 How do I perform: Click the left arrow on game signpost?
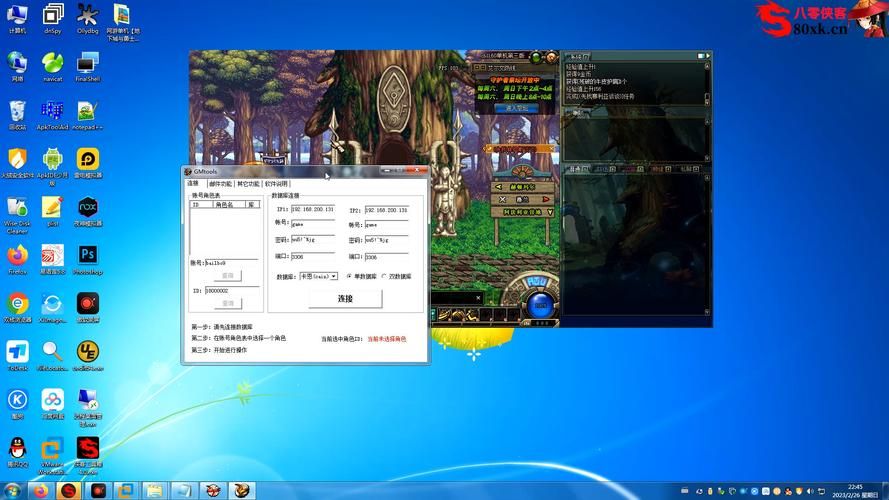point(498,187)
